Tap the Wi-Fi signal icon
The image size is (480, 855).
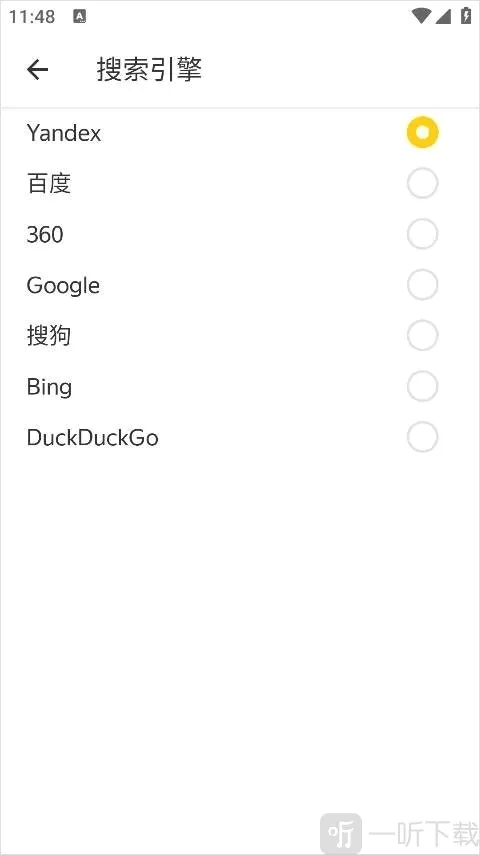coord(421,16)
